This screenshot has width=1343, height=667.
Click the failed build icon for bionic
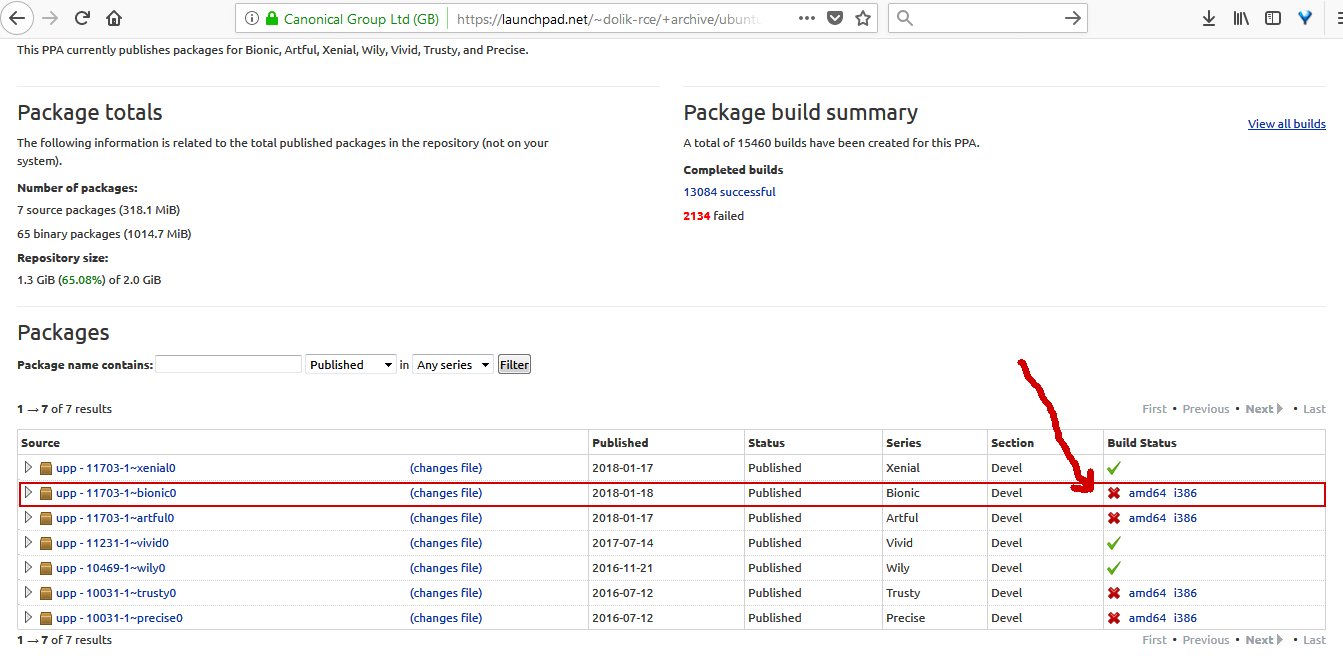[1114, 493]
